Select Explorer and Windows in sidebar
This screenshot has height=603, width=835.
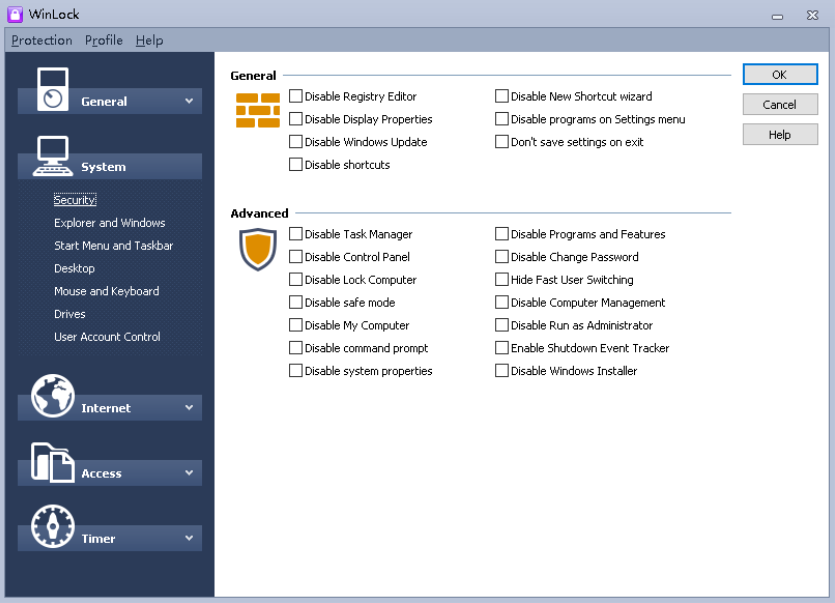(110, 223)
